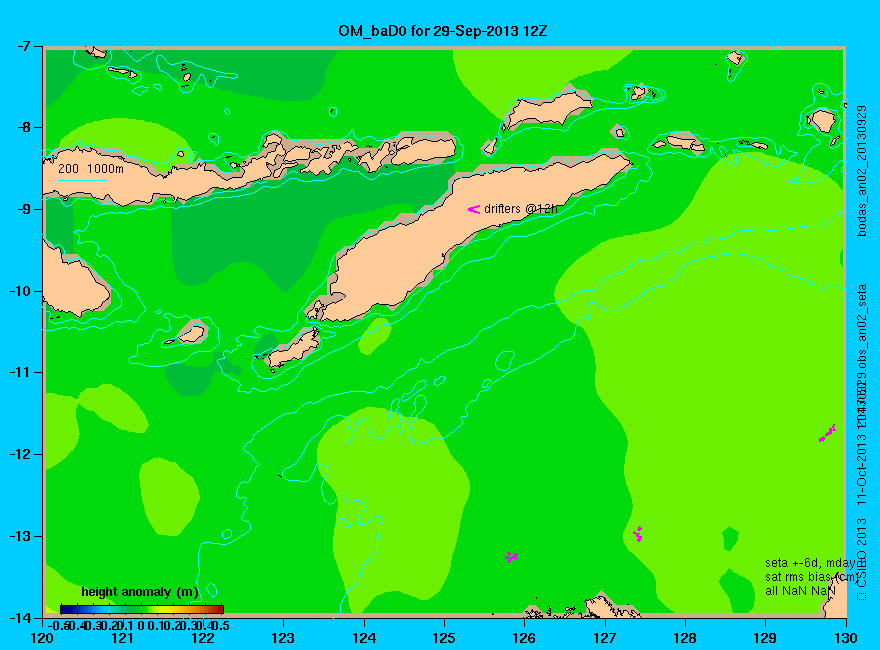Click latitude tick label "-13"
Screen dimensions: 880x650
(x=20, y=536)
